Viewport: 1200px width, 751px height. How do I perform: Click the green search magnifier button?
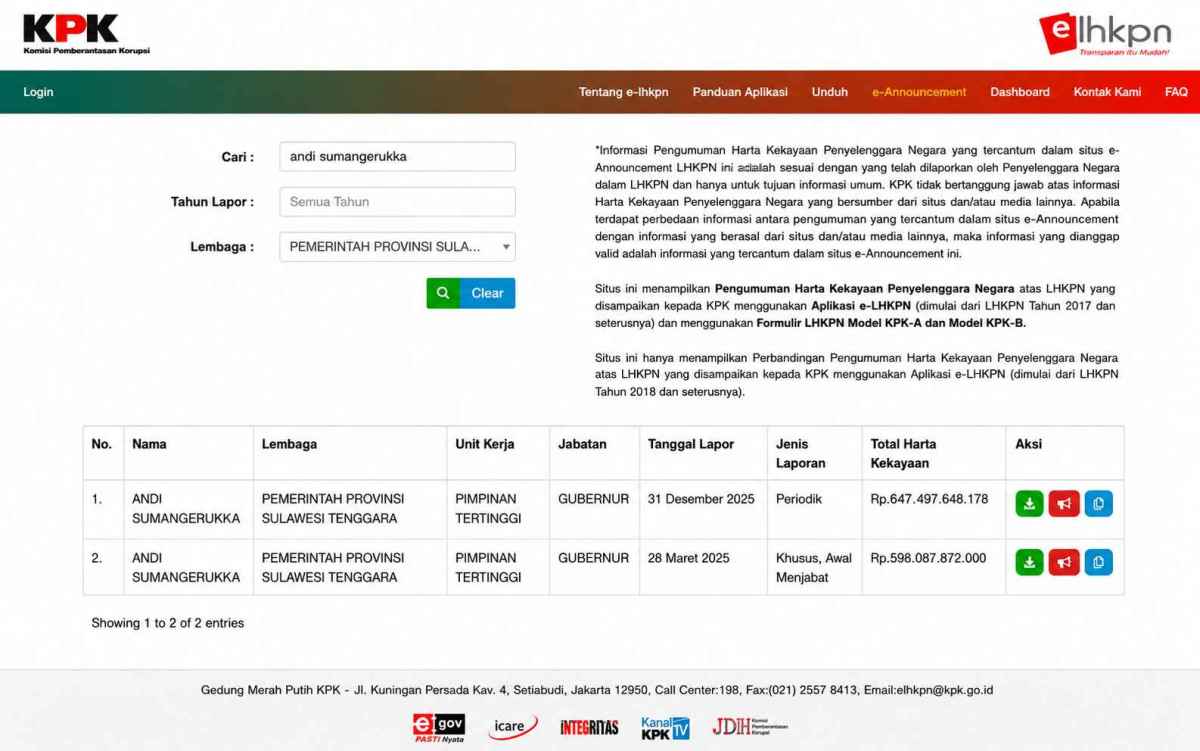pos(443,293)
